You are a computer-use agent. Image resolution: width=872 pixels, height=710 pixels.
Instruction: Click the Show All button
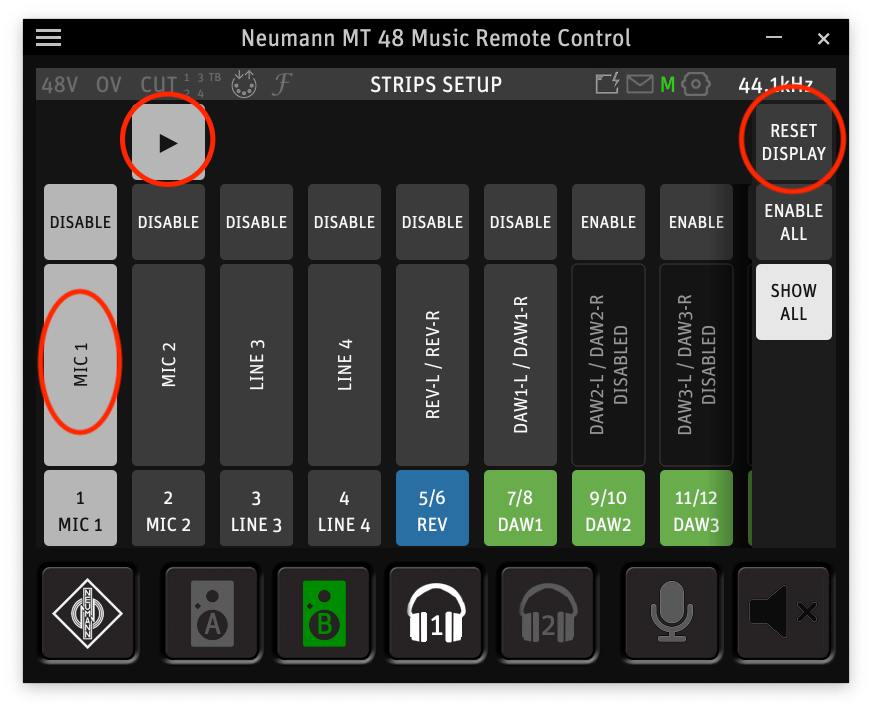tap(793, 302)
